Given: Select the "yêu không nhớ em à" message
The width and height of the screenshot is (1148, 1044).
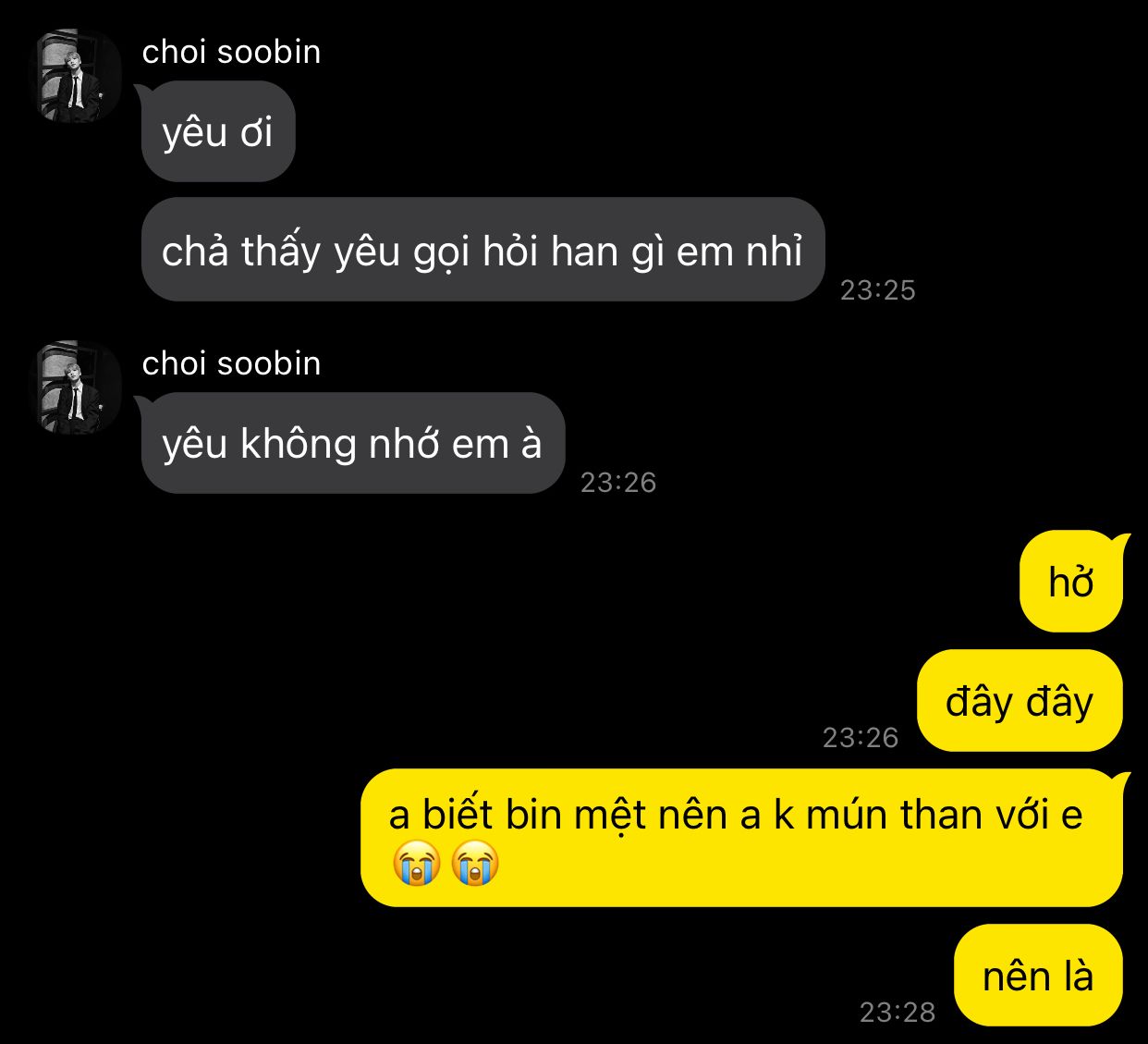Looking at the screenshot, I should pos(353,443).
